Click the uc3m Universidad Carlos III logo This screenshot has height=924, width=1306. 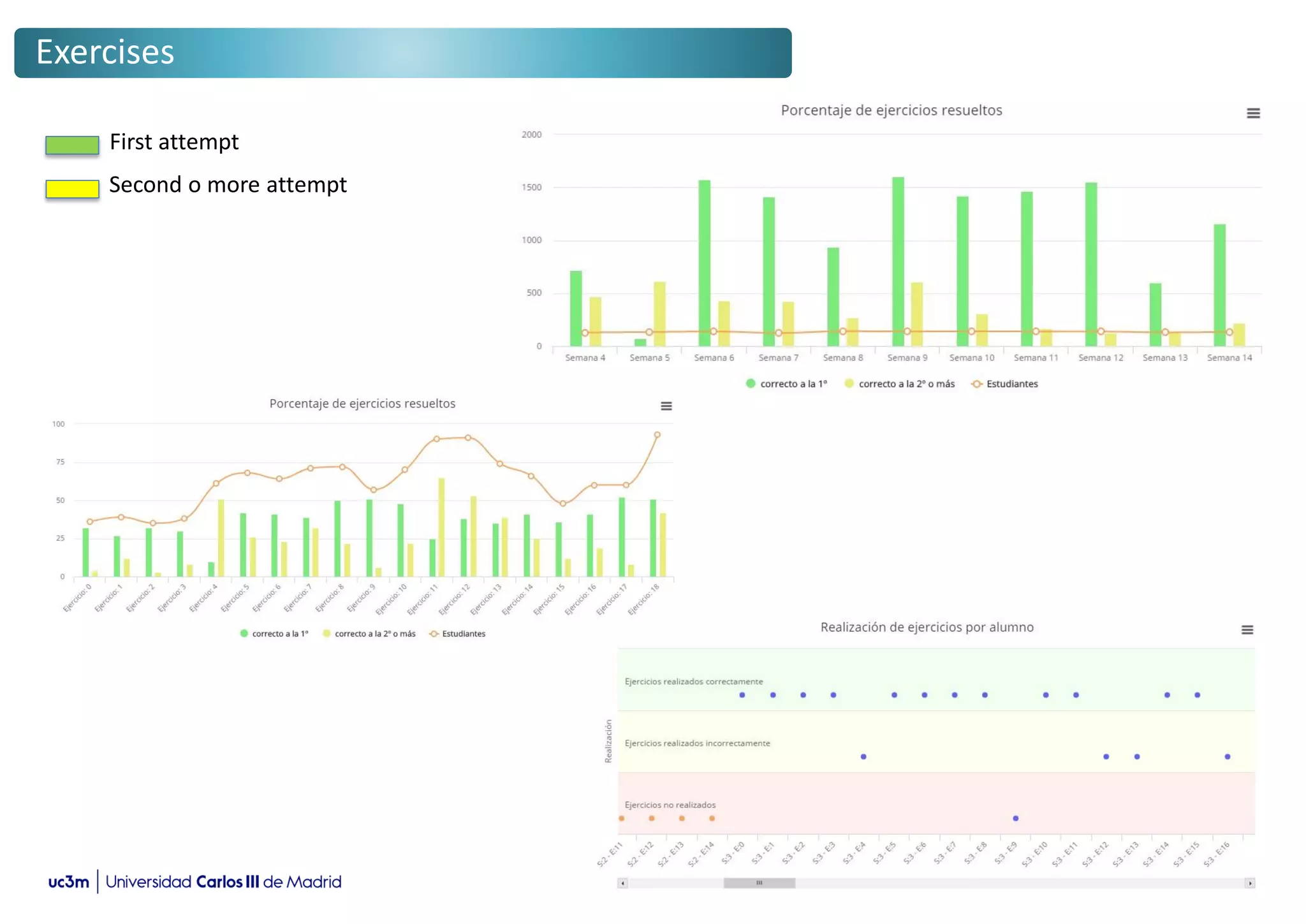(194, 882)
